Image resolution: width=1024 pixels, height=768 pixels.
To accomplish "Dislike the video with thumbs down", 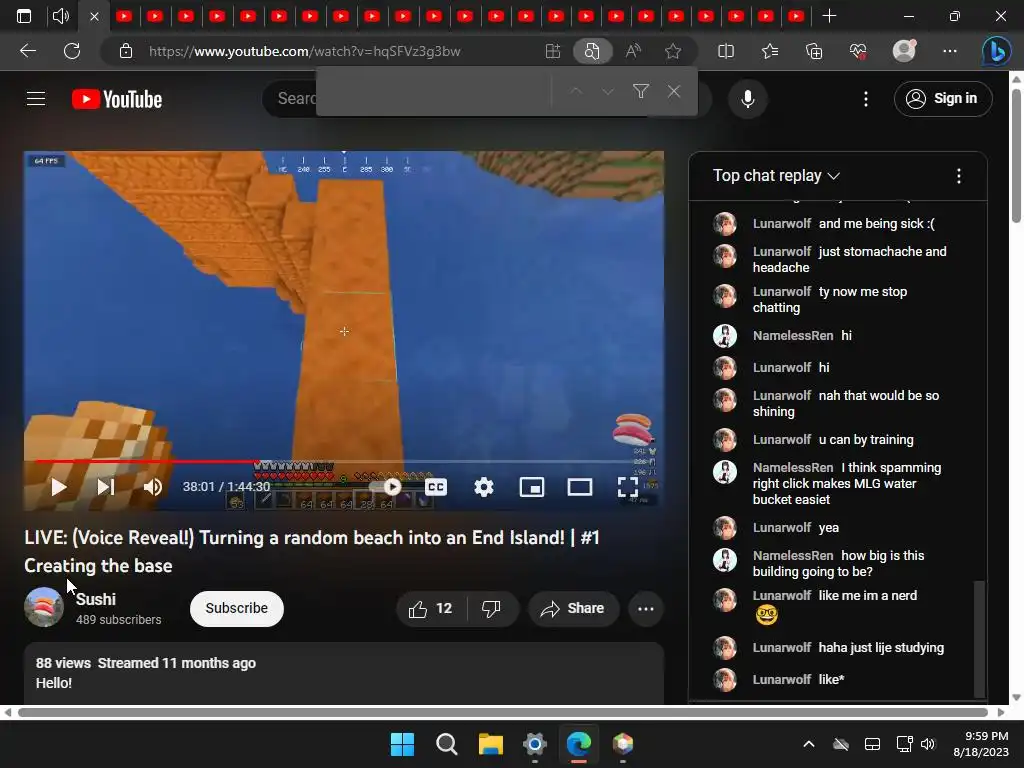I will tap(491, 609).
